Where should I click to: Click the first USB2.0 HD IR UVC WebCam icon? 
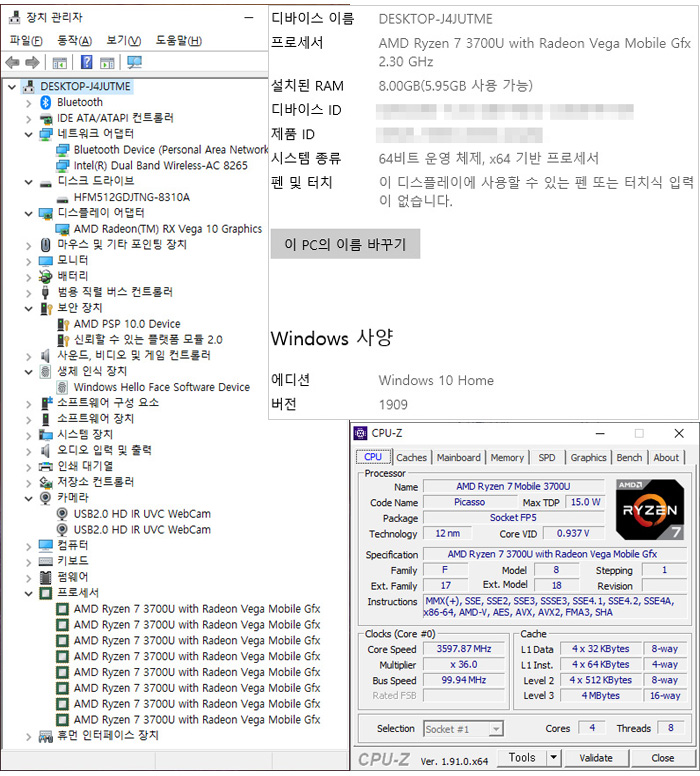click(62, 514)
